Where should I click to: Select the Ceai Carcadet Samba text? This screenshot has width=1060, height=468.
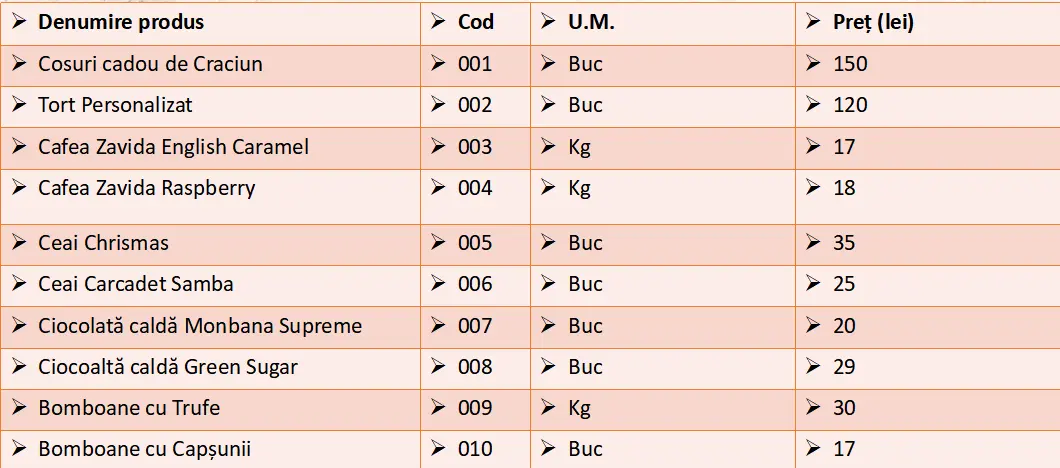(x=136, y=284)
